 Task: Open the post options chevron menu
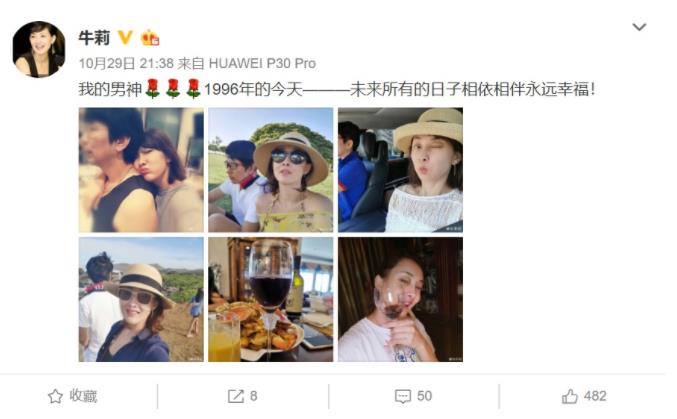639,27
